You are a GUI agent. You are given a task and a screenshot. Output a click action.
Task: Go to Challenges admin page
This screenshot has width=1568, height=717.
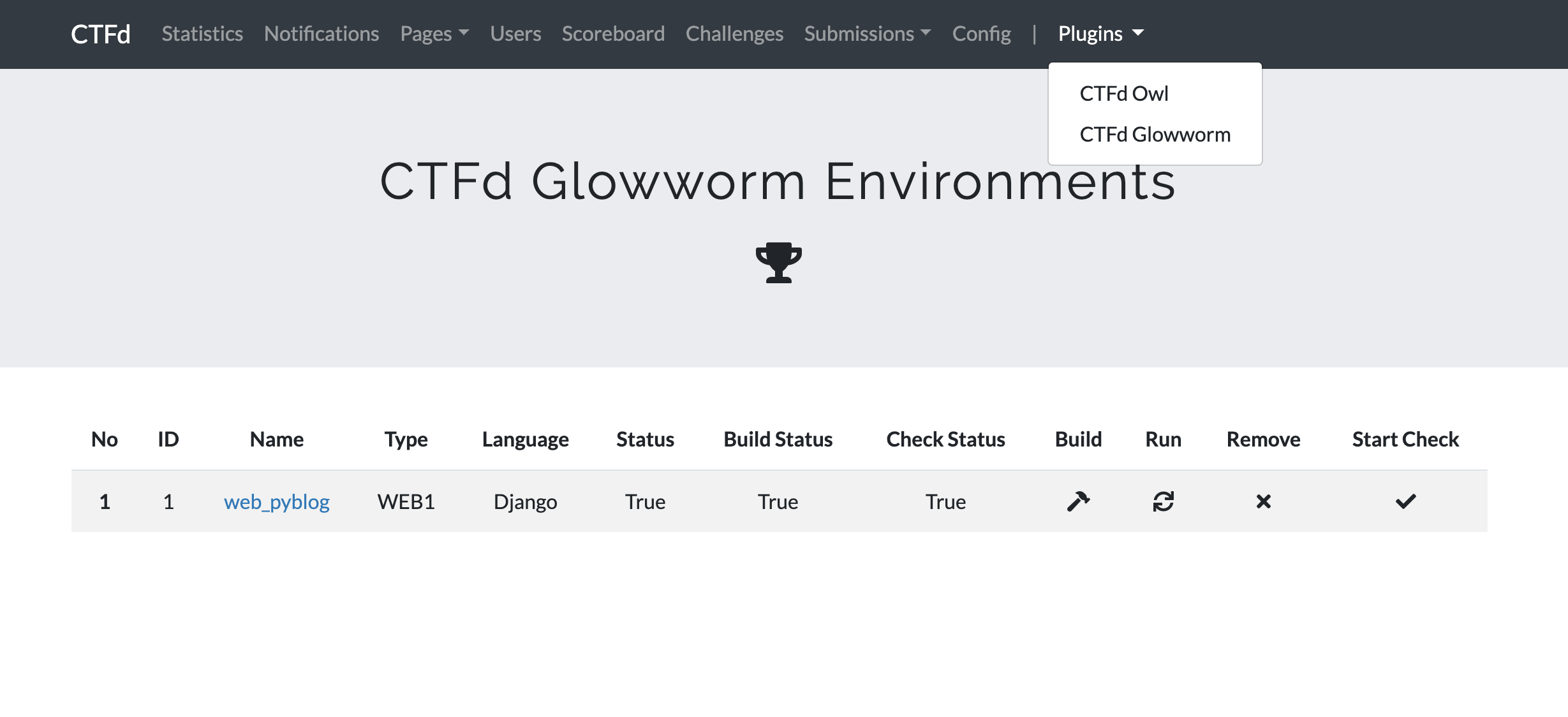pos(734,33)
